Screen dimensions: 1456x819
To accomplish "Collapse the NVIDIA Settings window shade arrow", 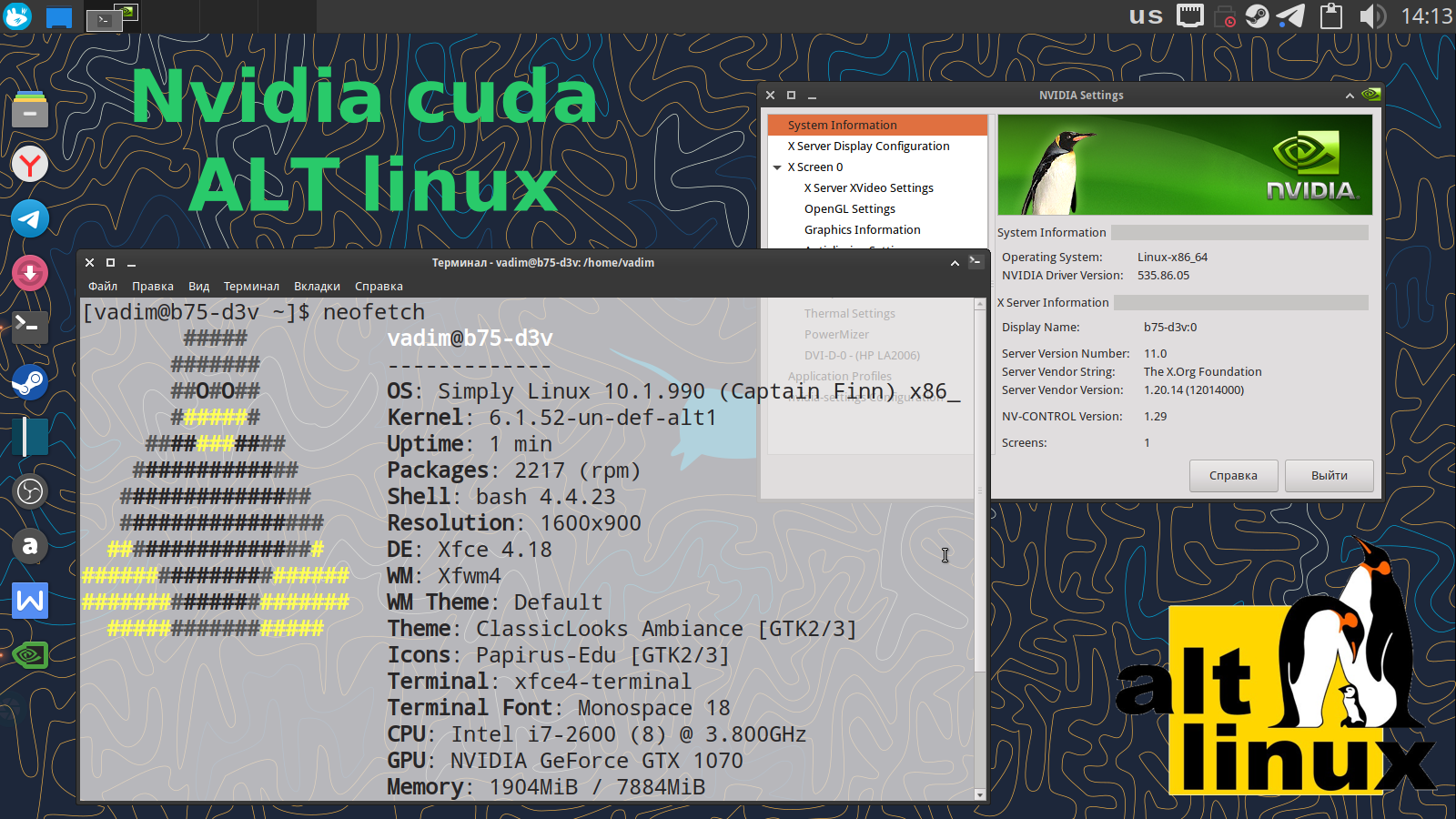I will pos(1350,95).
